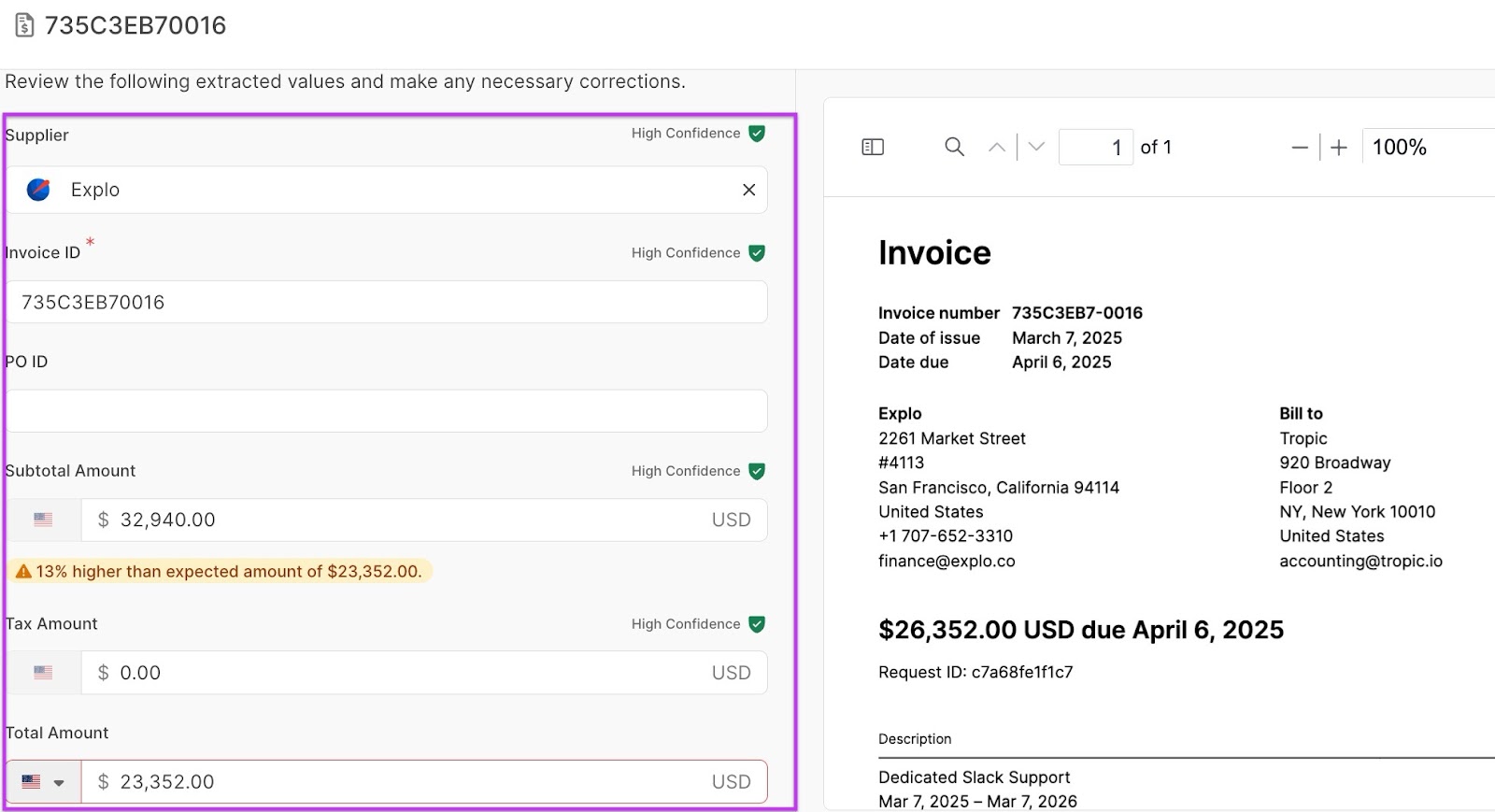
Task: Open the 100% zoom level dropdown
Action: 1429,148
